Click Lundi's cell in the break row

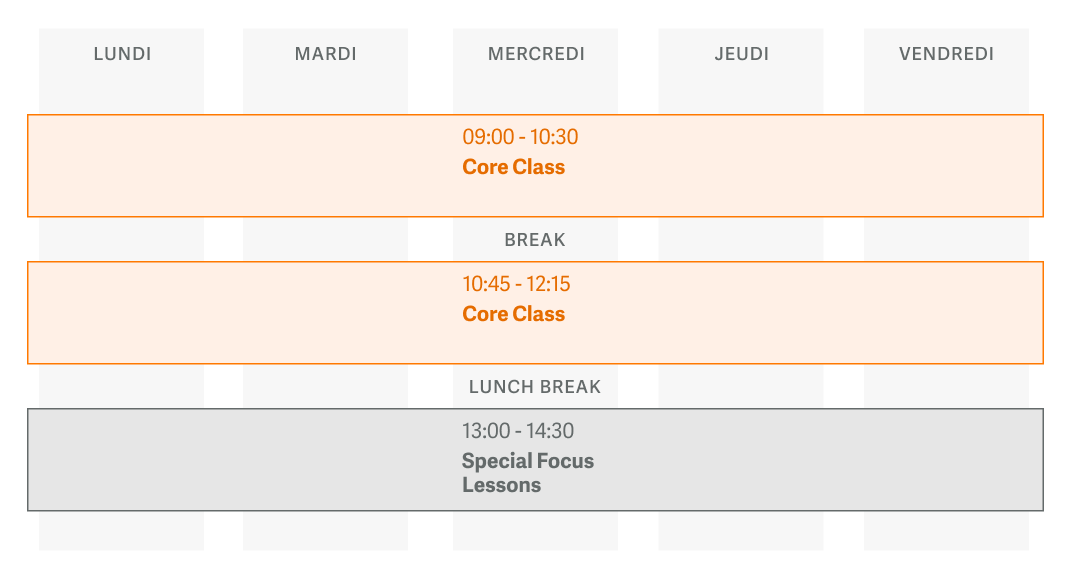tap(121, 239)
